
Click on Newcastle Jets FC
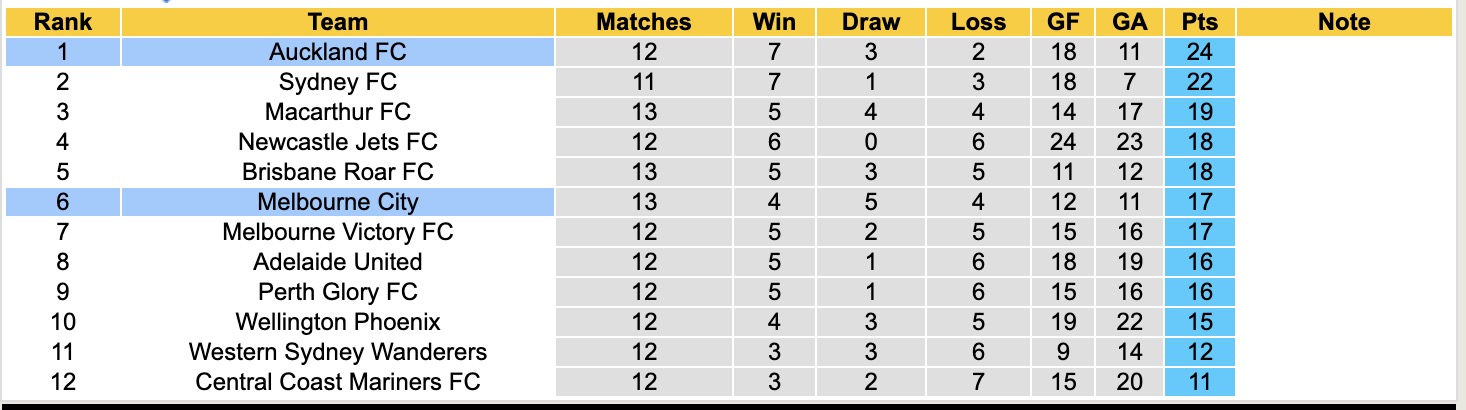pos(338,142)
